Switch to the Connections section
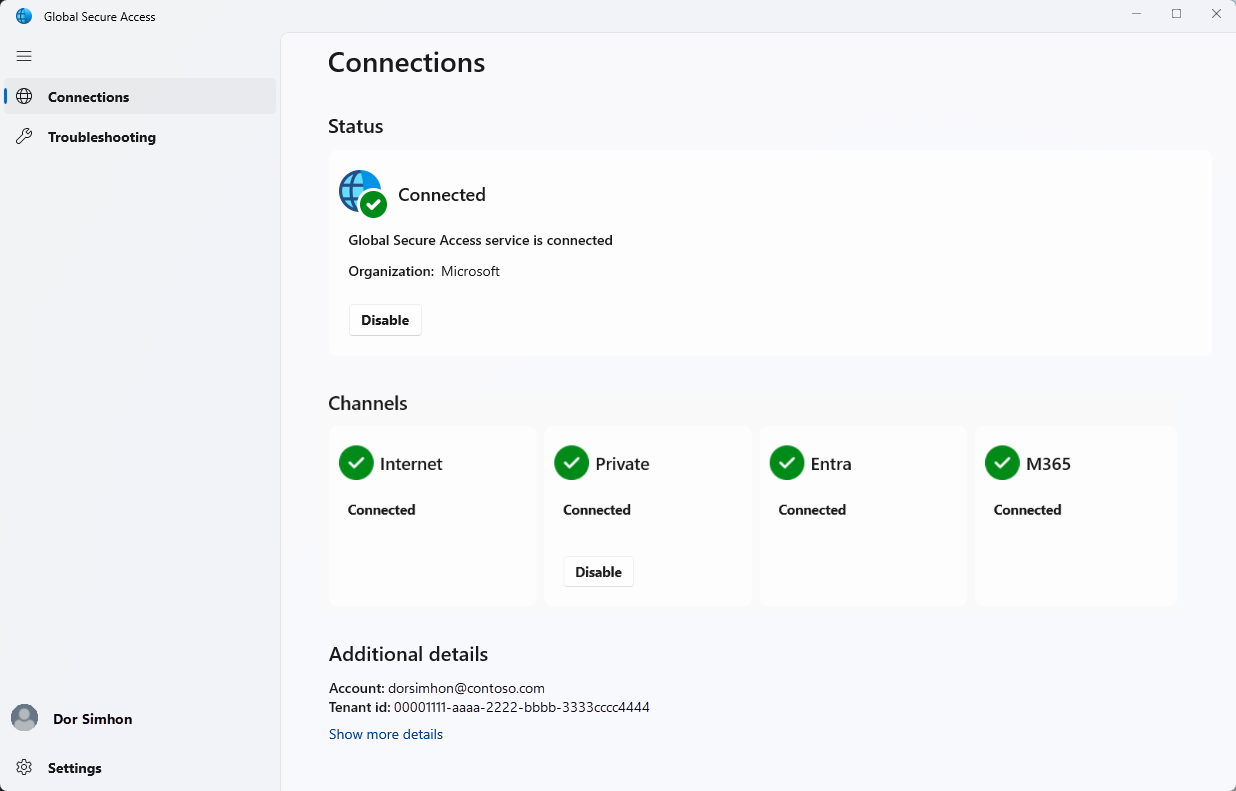The image size is (1236, 791). 88,96
